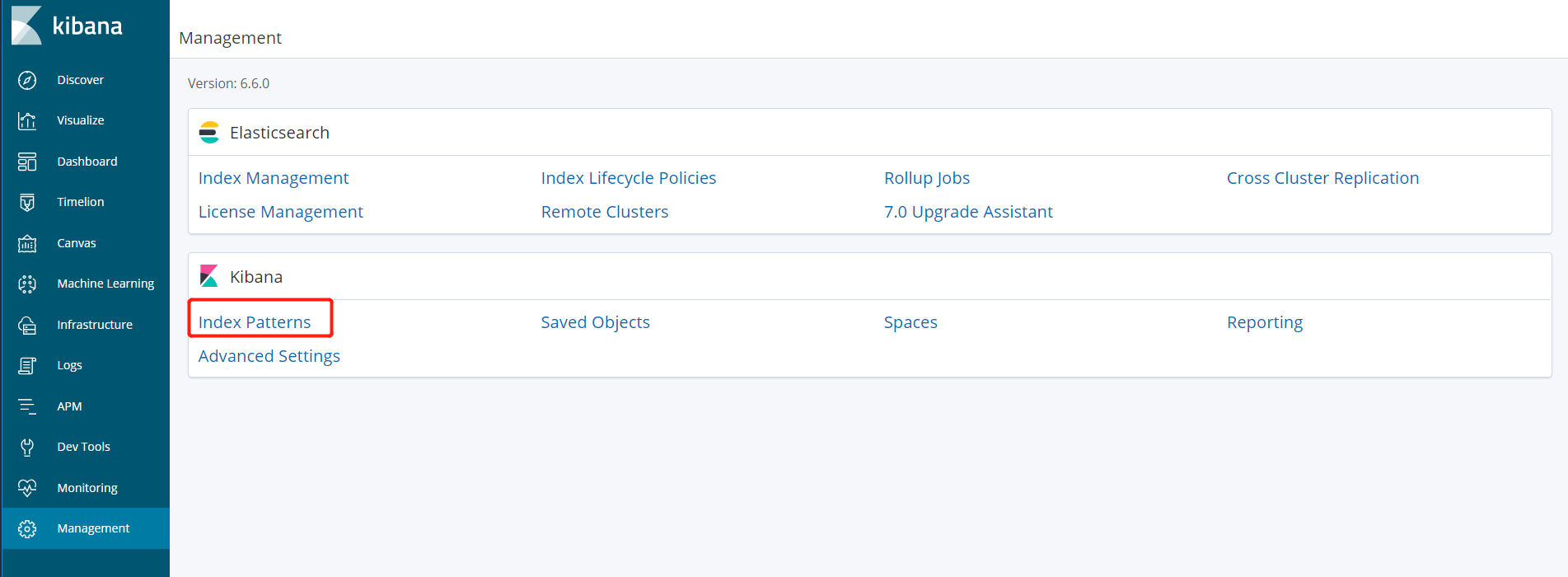The image size is (1568, 577).
Task: Open the Dashboard nav item
Action: (x=86, y=162)
